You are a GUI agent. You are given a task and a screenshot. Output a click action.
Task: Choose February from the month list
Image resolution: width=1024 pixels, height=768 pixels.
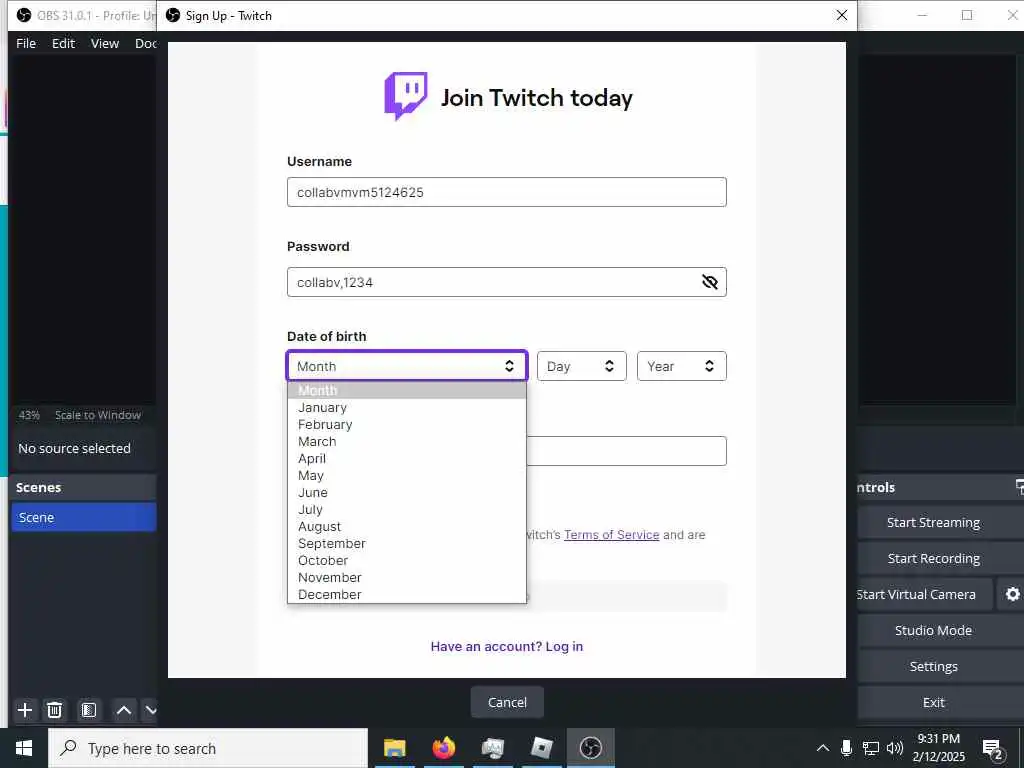pyautogui.click(x=407, y=424)
